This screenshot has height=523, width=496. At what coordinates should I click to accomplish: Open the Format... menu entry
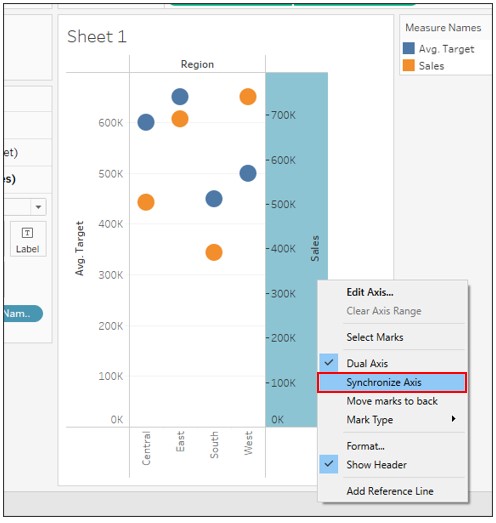366,446
